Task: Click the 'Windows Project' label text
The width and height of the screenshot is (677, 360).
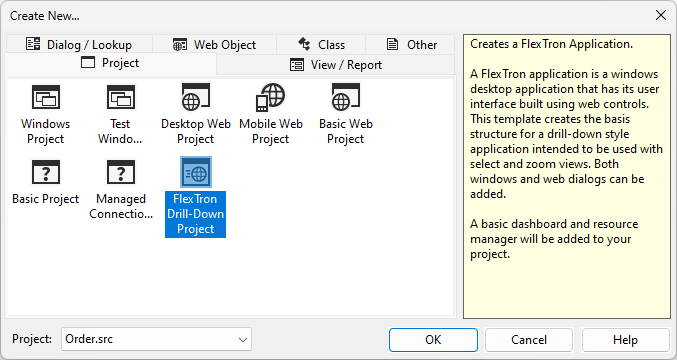Action: pyautogui.click(x=46, y=131)
